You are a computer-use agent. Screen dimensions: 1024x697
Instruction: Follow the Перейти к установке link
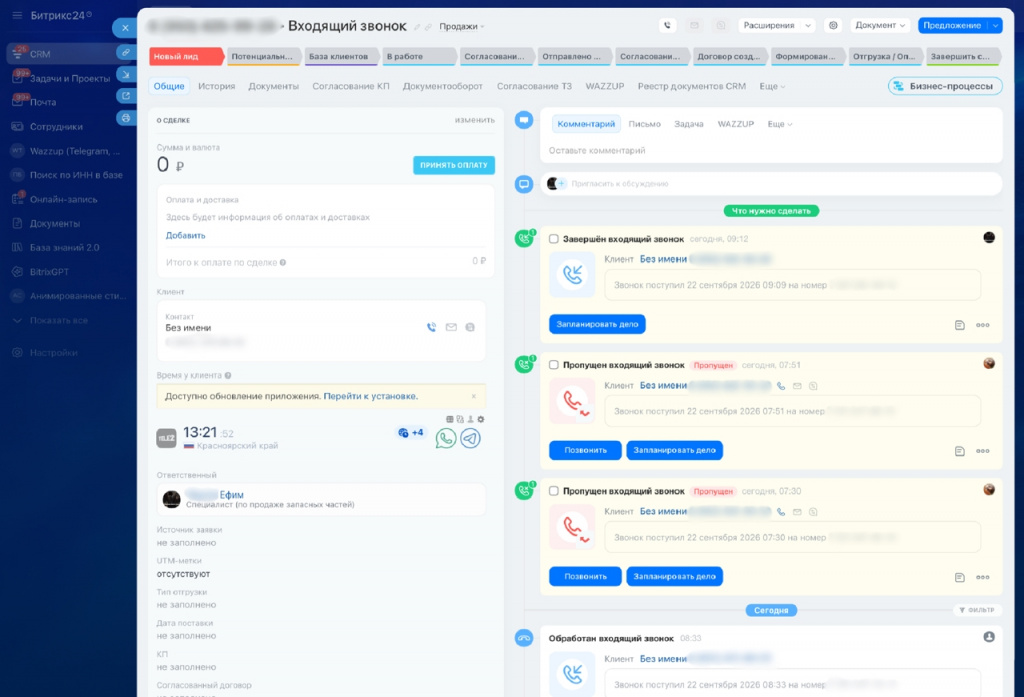(370, 397)
